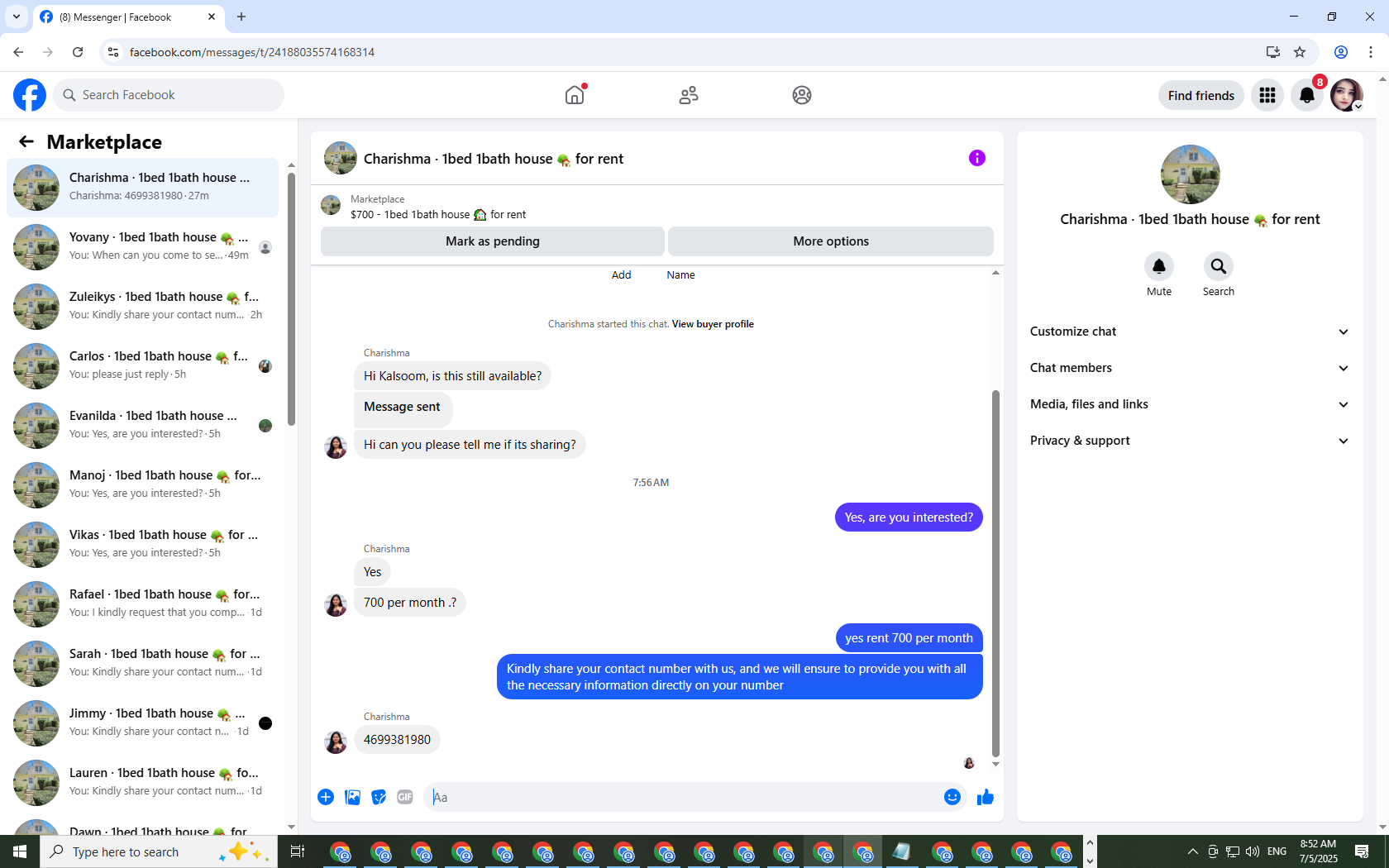Open the Friends icon in top navigation
The image size is (1389, 868).
689,95
